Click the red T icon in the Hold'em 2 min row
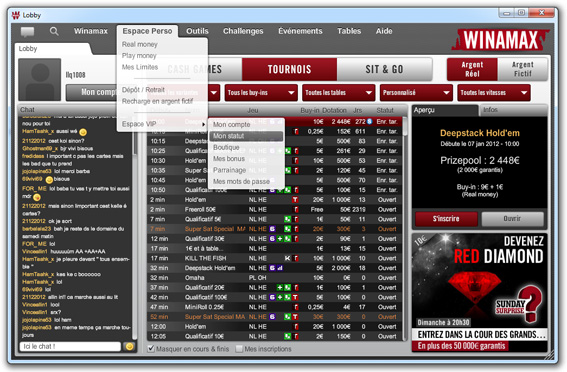Viewport: 567px width, 372px height. (295, 200)
